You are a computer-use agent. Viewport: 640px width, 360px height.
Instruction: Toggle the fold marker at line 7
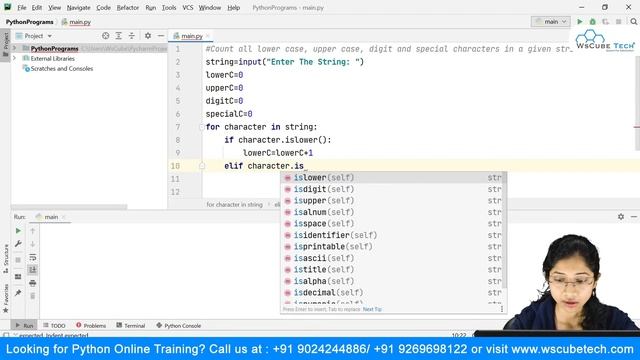[202, 127]
